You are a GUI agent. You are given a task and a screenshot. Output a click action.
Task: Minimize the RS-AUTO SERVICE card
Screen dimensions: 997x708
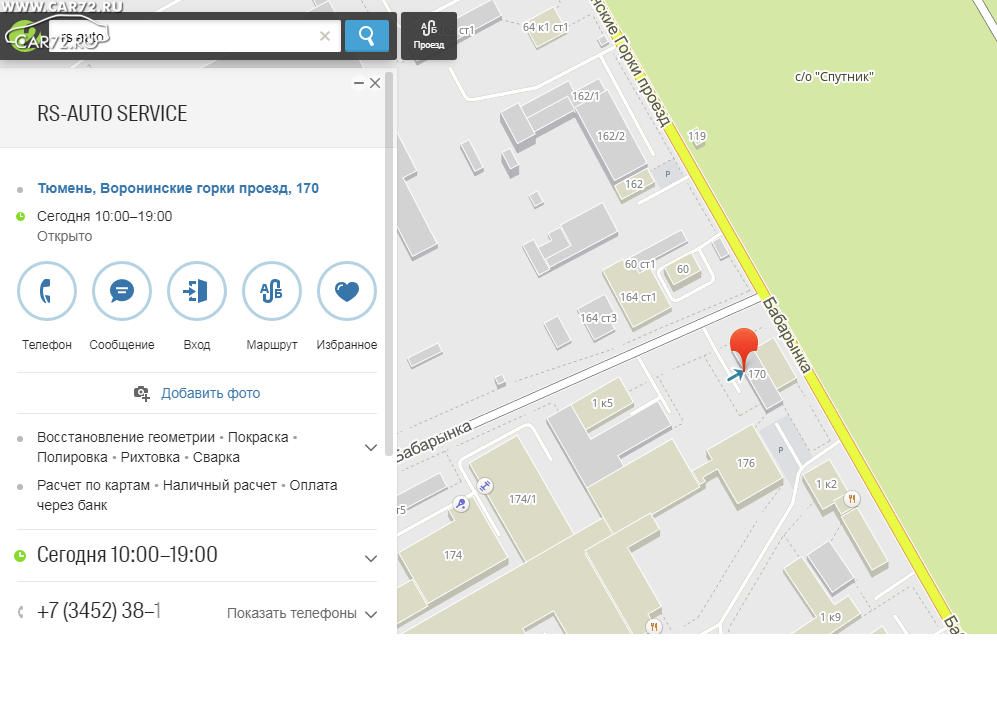359,83
